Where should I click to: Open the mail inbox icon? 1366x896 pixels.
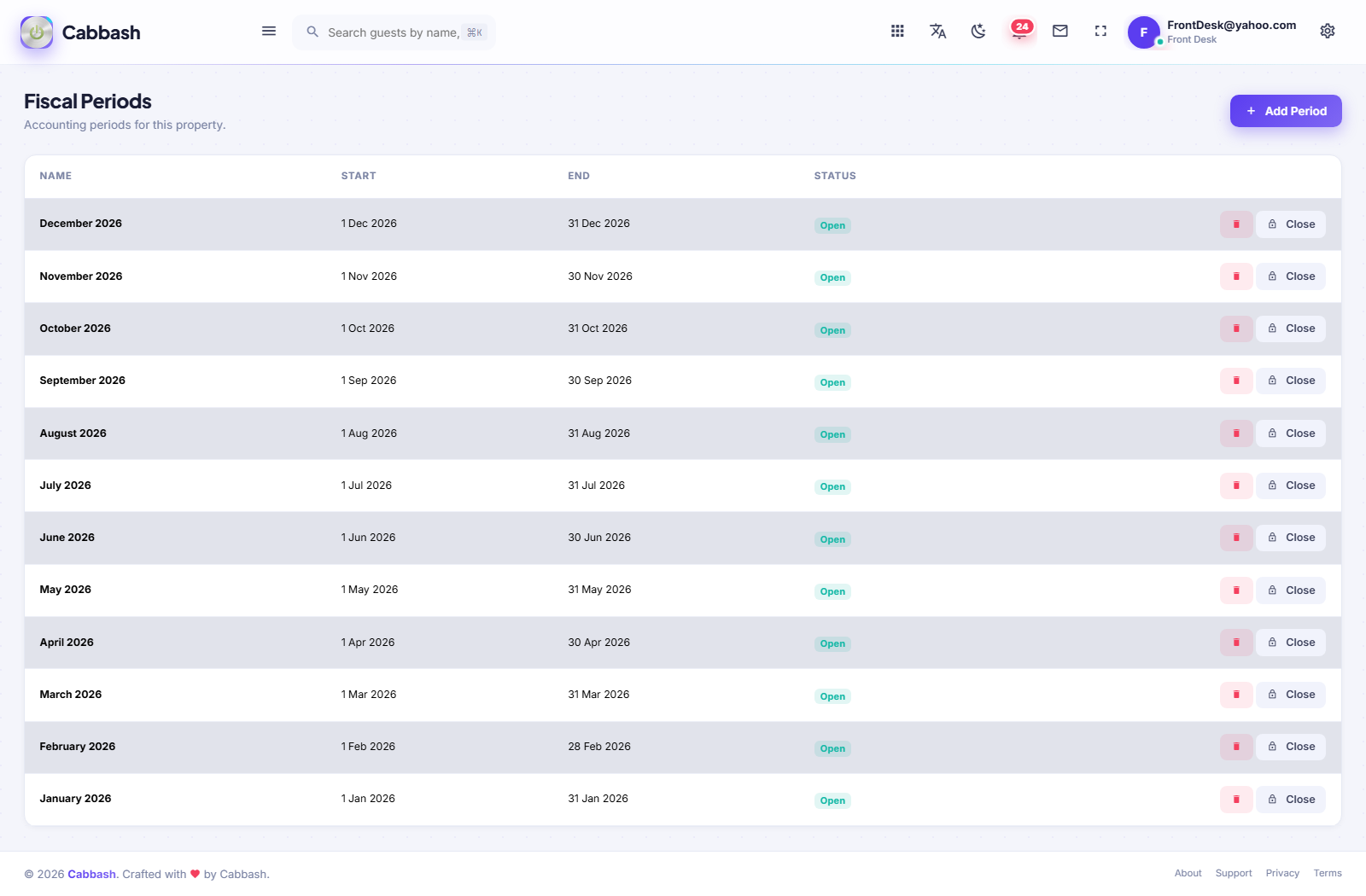coord(1060,32)
